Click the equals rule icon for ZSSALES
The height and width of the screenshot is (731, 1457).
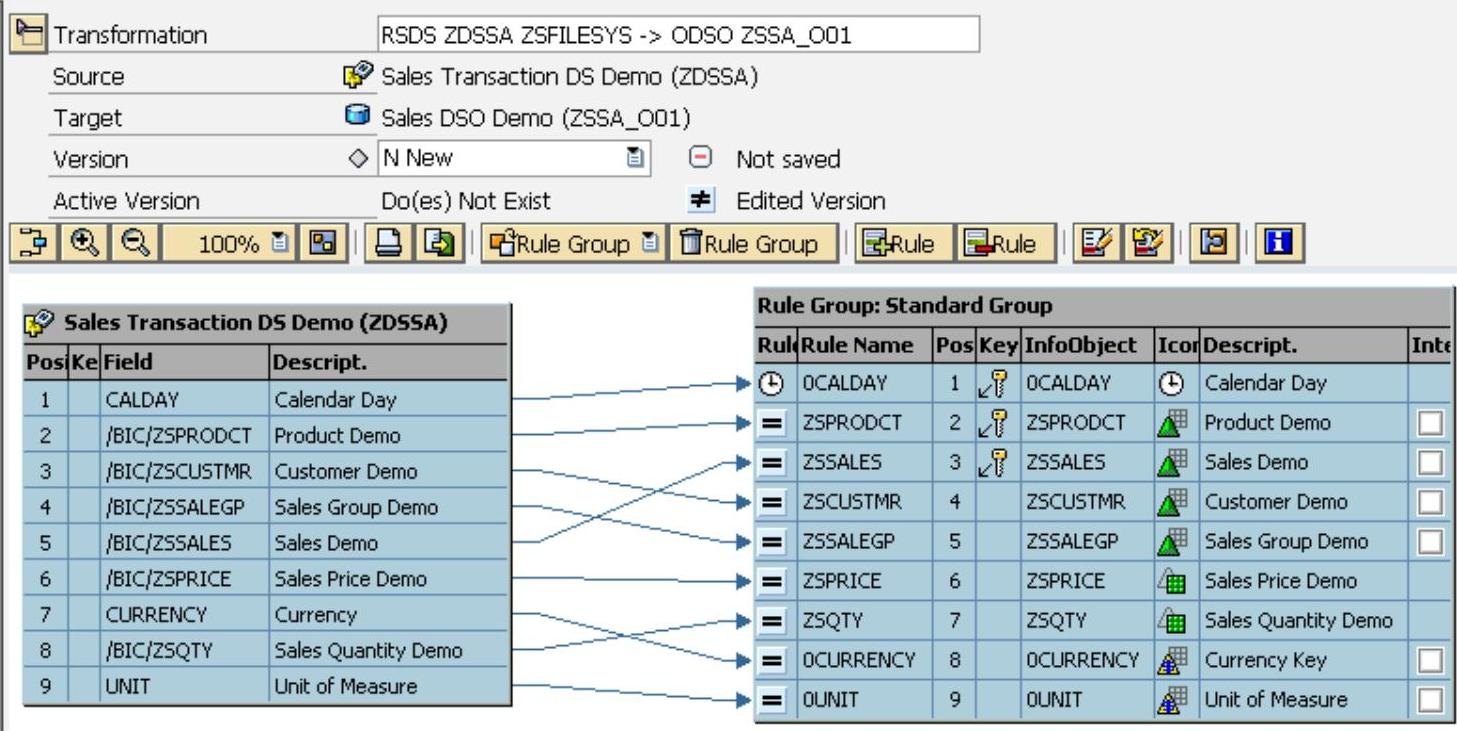point(772,462)
